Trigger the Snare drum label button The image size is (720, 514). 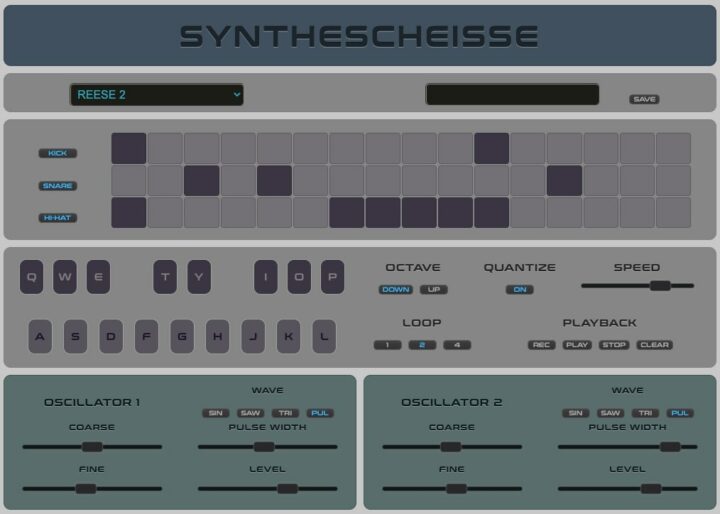point(58,186)
